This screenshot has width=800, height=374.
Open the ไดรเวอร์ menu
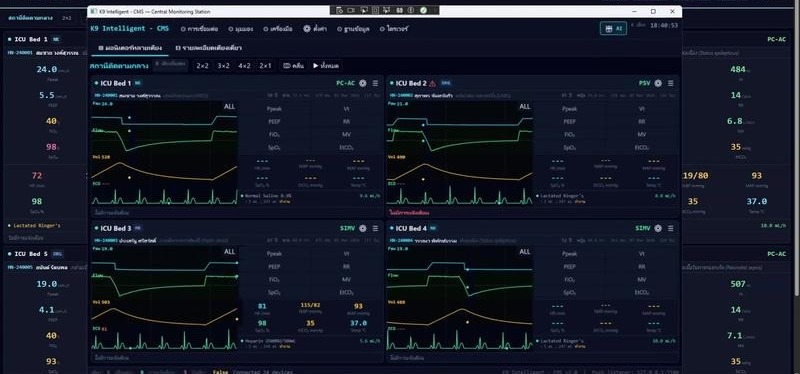394,29
